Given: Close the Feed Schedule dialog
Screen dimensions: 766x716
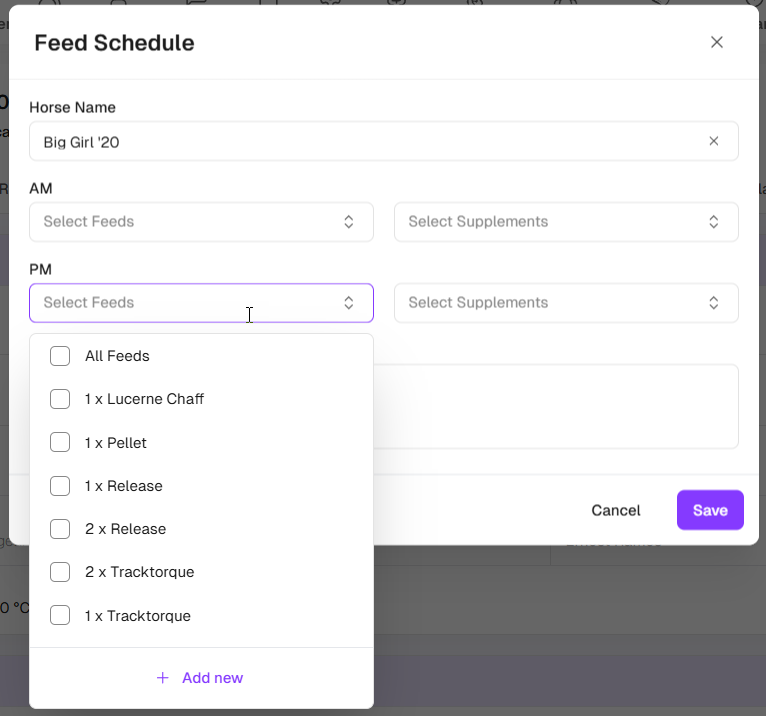Looking at the screenshot, I should pyautogui.click(x=716, y=42).
